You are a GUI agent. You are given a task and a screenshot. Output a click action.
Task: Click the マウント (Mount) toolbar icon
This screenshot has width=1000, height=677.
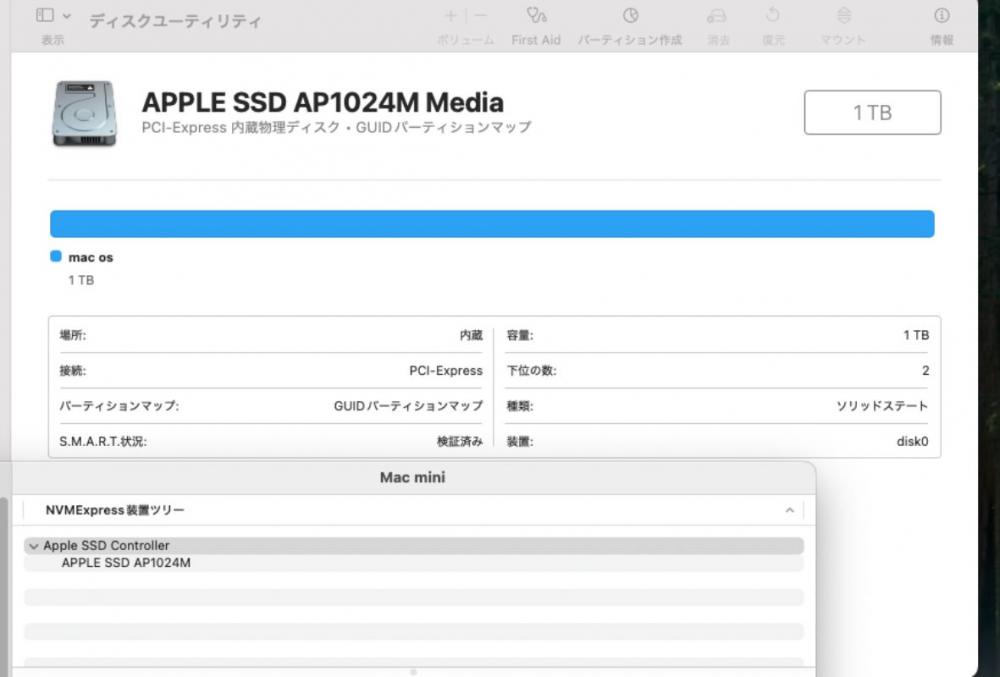(843, 16)
